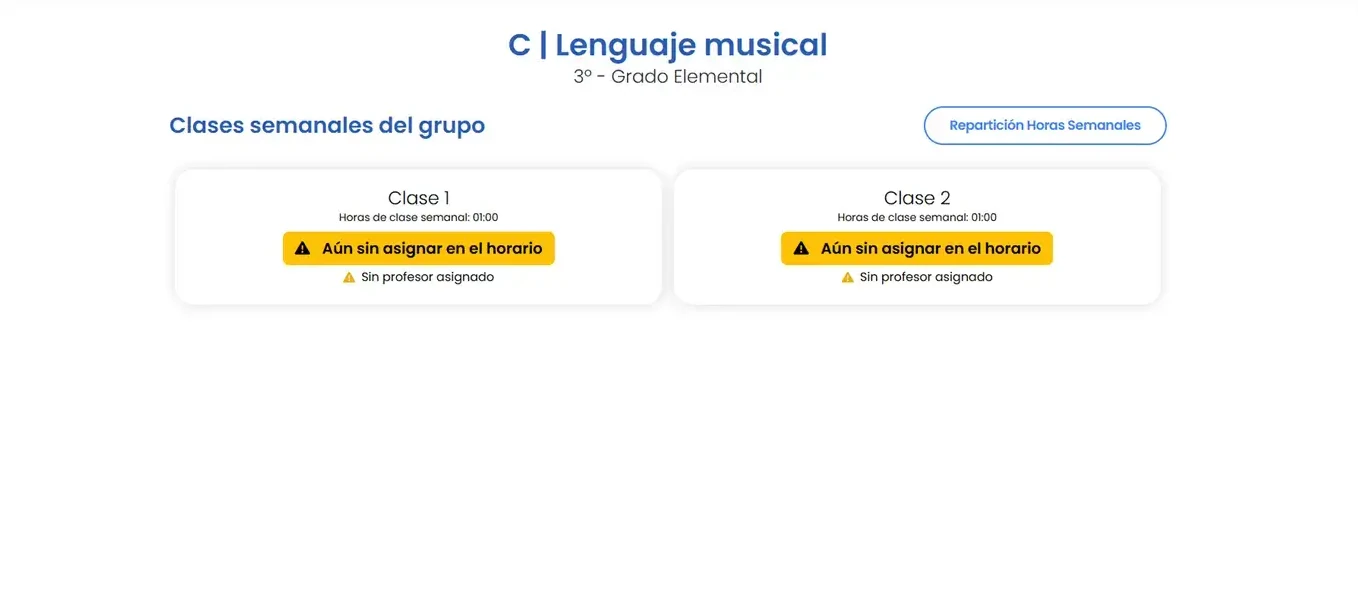Viewport: 1358px width, 602px height.
Task: Click the small warning icon beside 'Sin profesor asignado' in Clase 2
Action: tap(846, 277)
